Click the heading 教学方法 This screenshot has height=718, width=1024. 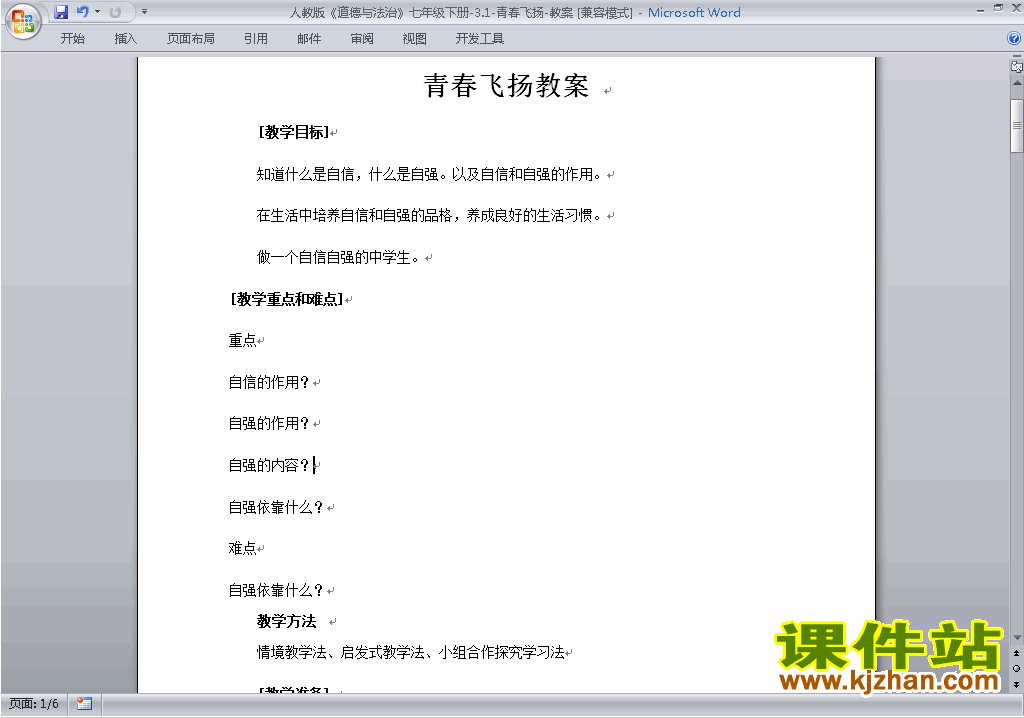pyautogui.click(x=287, y=621)
